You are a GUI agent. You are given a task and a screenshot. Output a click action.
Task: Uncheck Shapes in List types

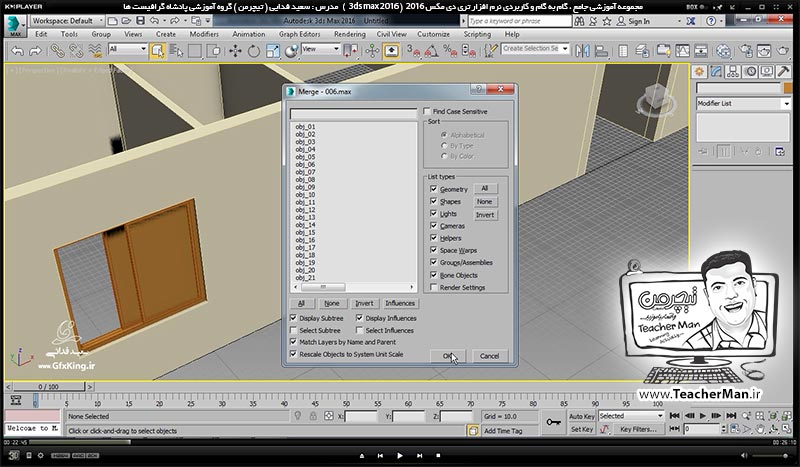(434, 201)
